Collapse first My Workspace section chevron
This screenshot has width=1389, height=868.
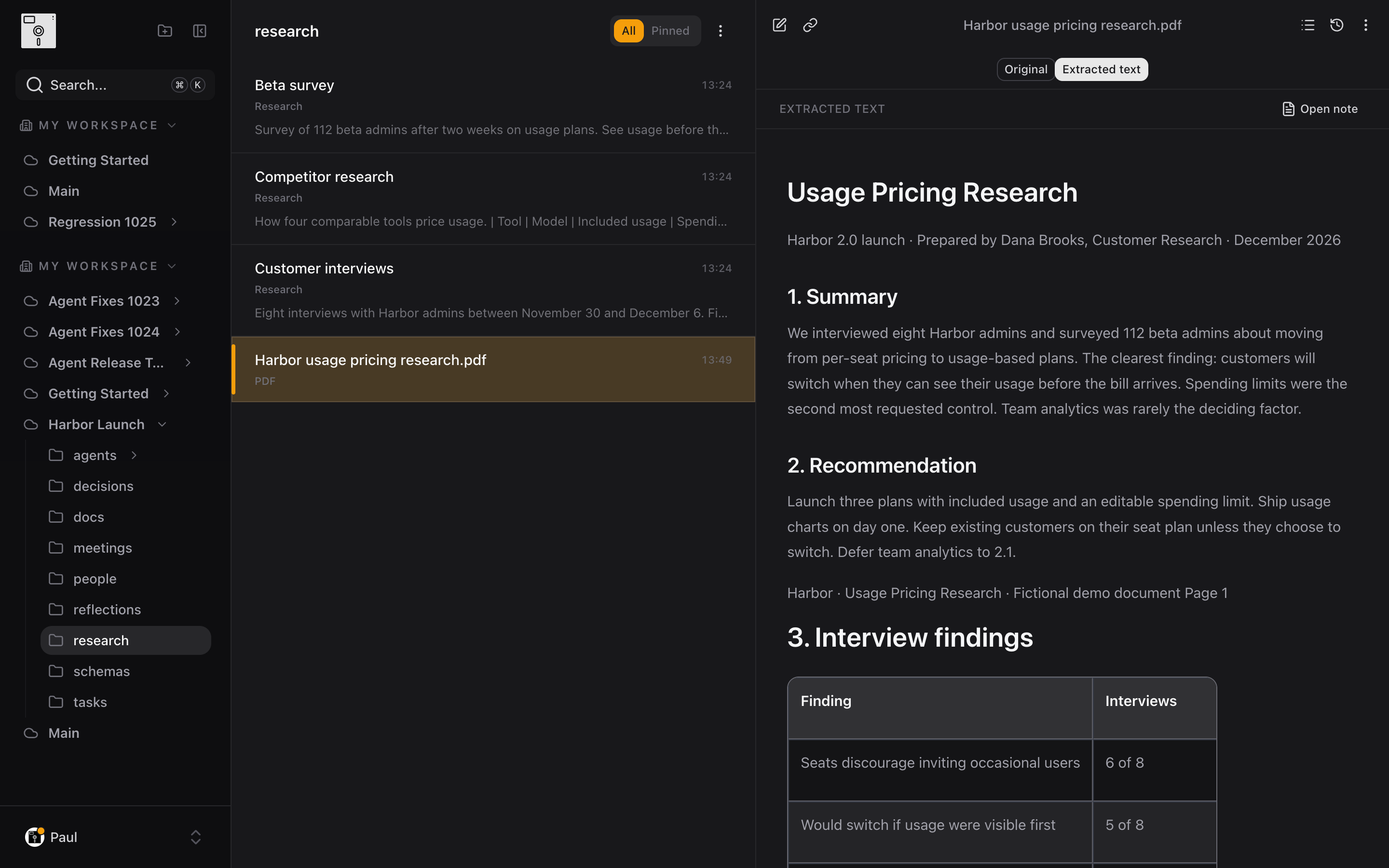point(172,125)
